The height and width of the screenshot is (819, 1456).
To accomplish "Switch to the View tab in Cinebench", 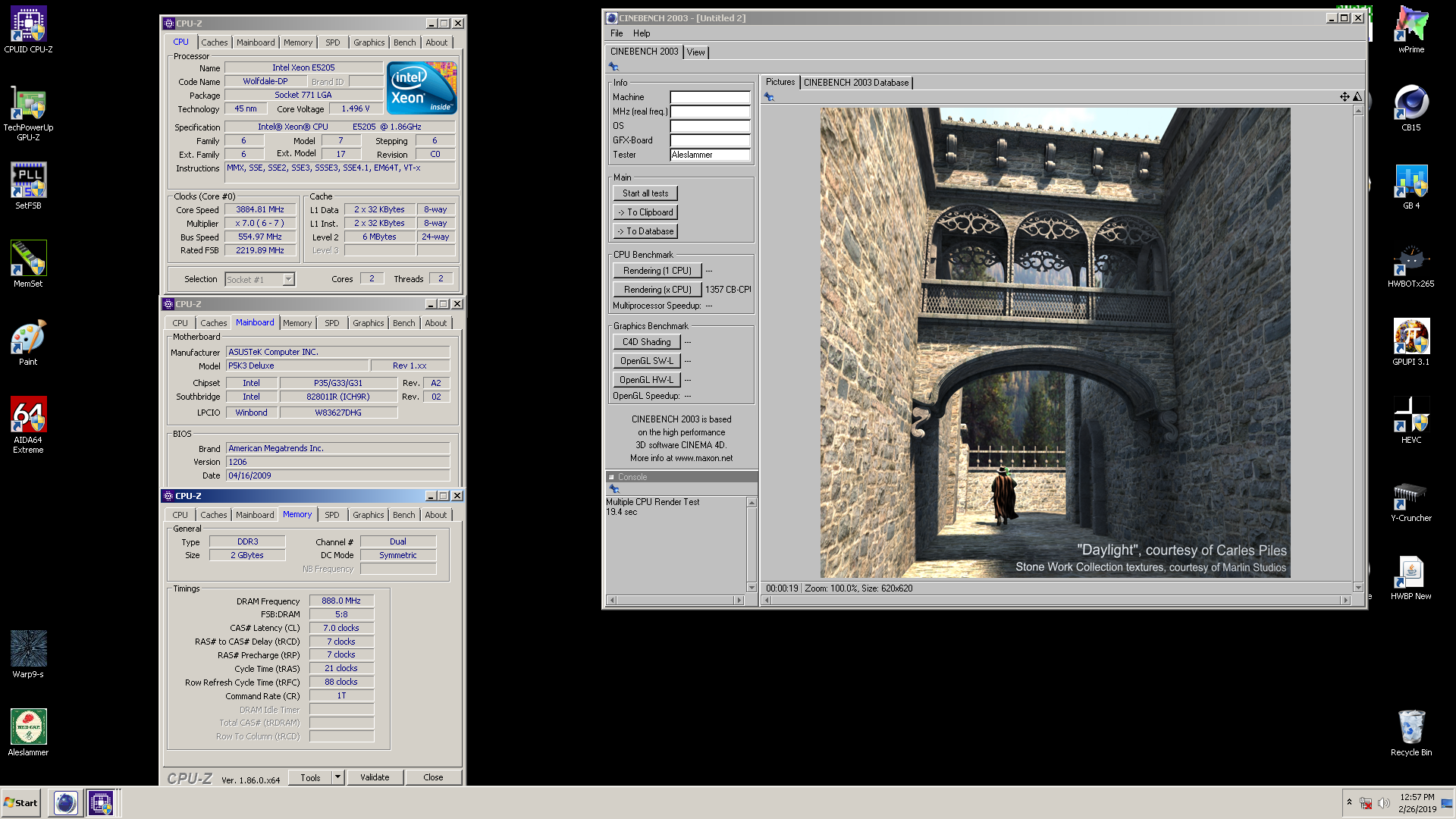I will pyautogui.click(x=696, y=52).
